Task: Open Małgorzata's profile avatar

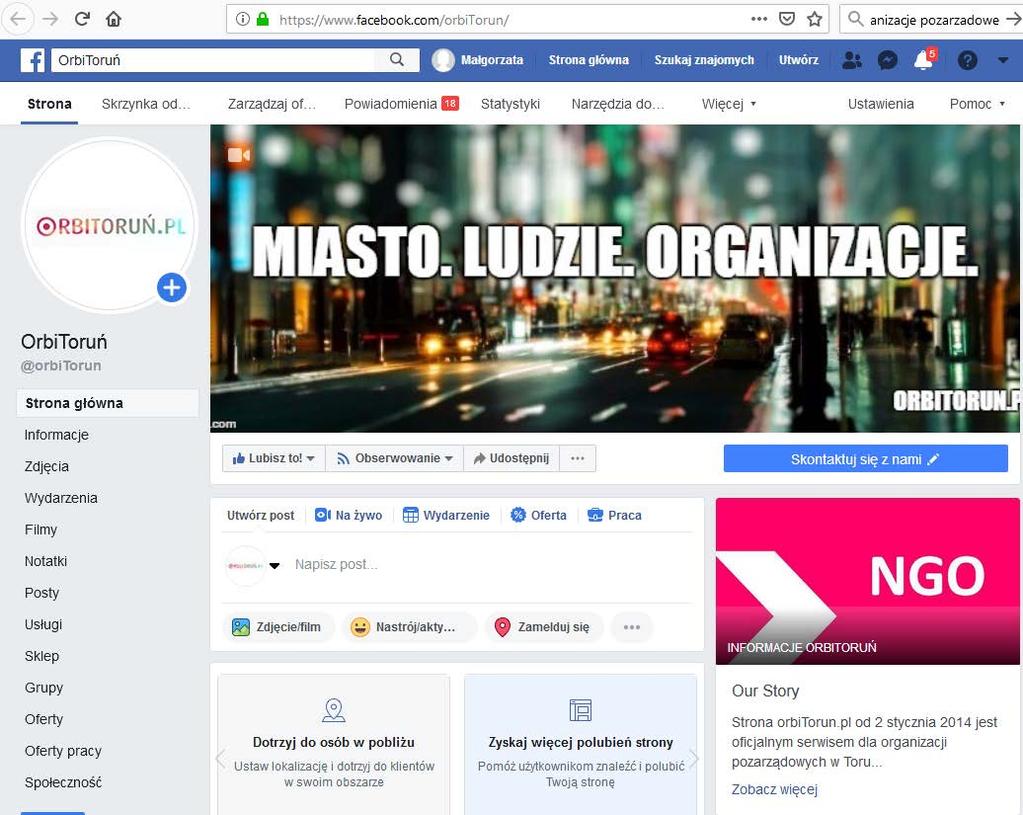Action: tap(443, 60)
